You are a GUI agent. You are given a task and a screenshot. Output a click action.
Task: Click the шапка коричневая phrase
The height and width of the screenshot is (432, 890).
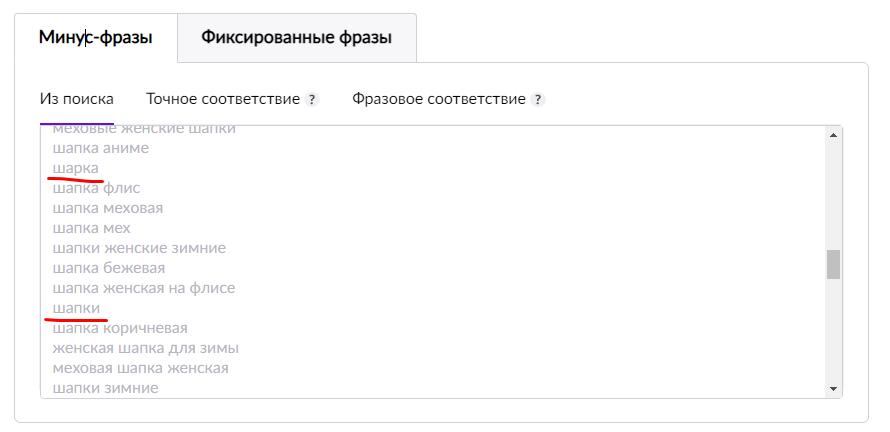tap(120, 328)
